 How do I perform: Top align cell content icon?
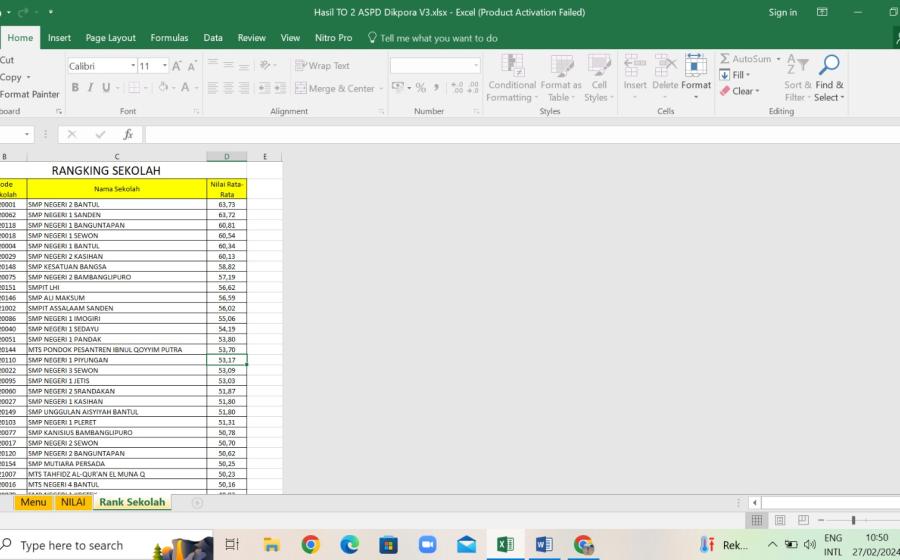tap(212, 65)
